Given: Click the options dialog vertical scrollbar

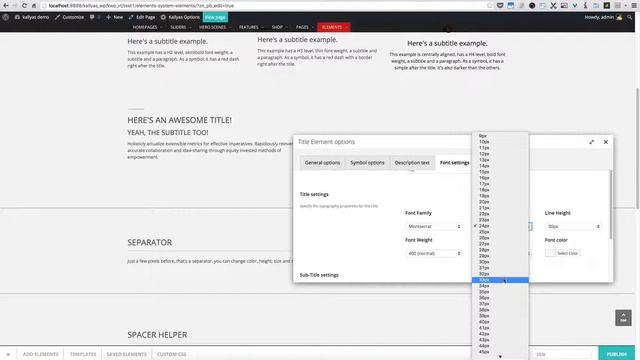Looking at the screenshot, I should [x=611, y=204].
